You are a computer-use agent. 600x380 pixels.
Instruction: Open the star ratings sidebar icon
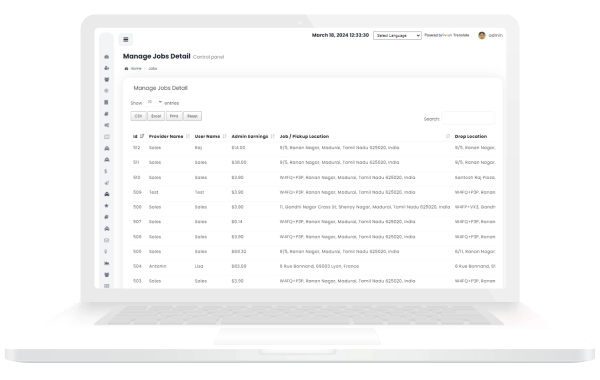107,206
